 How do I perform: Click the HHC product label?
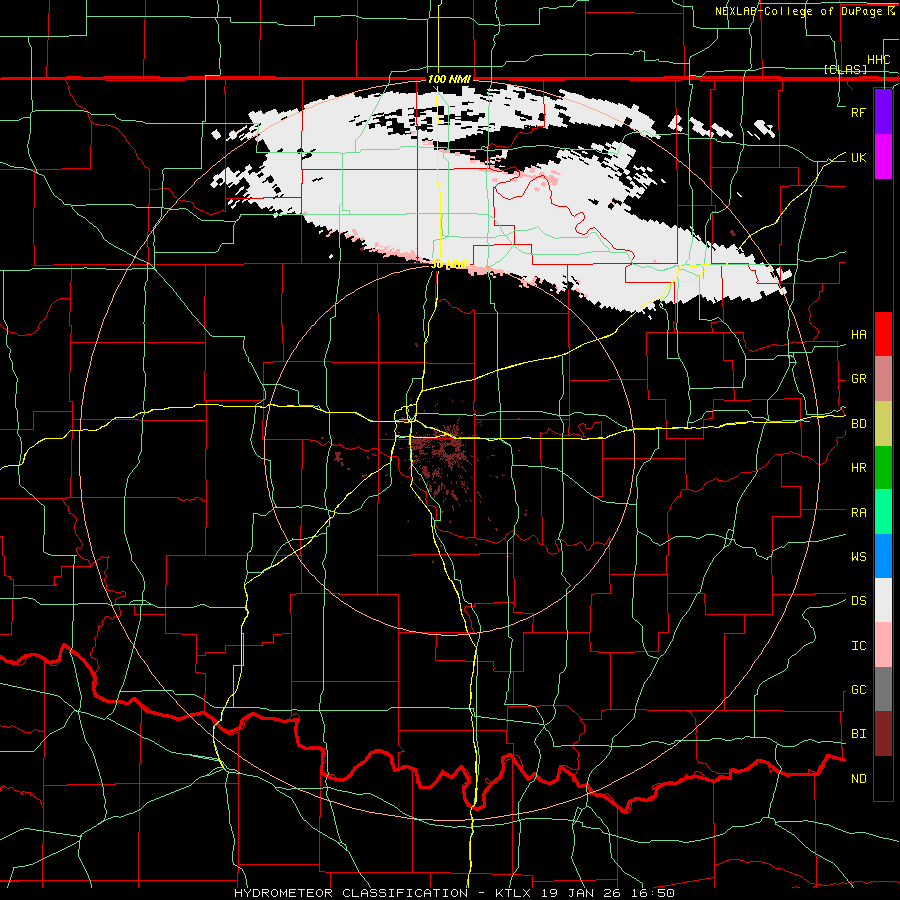pyautogui.click(x=879, y=60)
